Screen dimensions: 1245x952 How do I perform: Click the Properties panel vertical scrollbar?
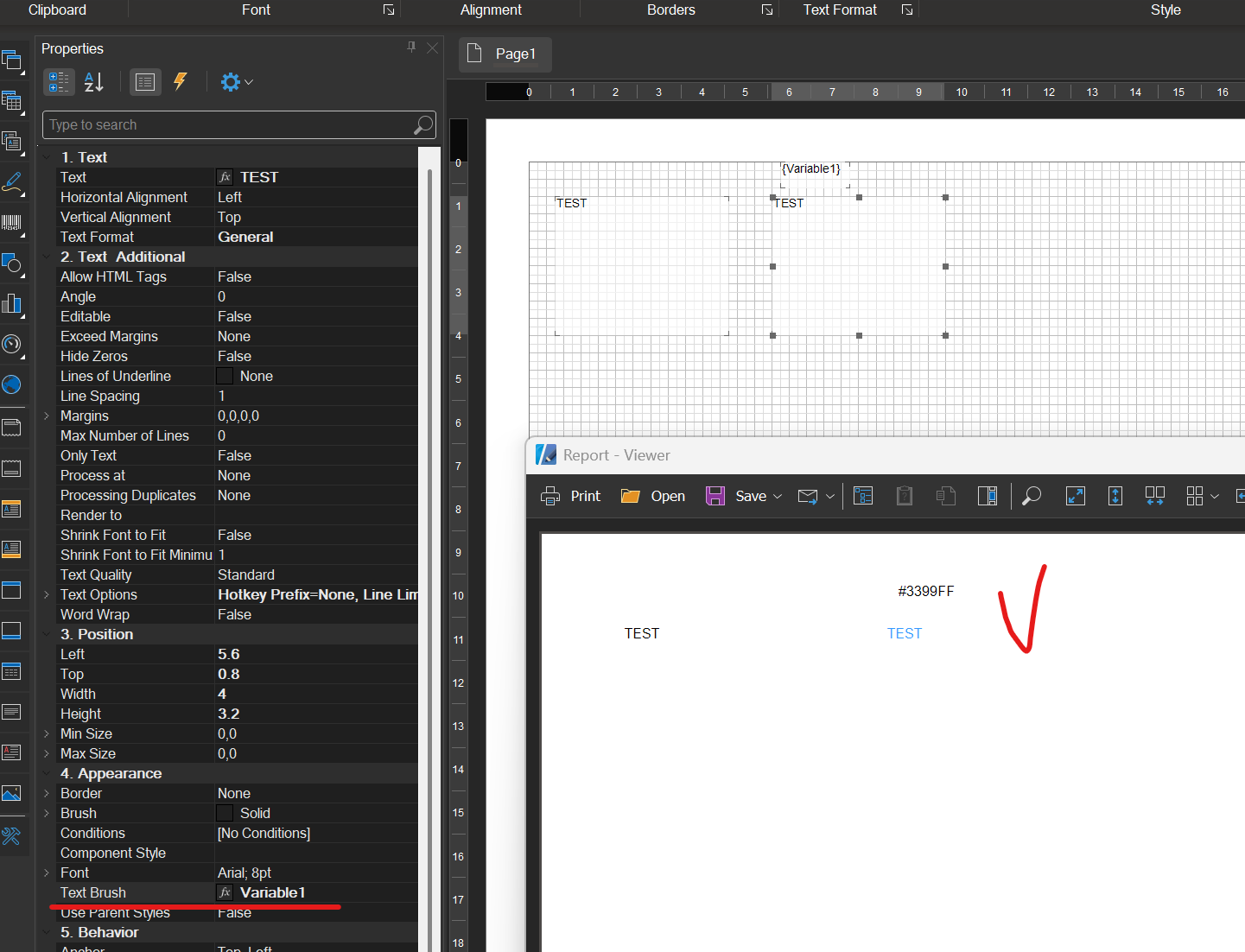(429, 553)
